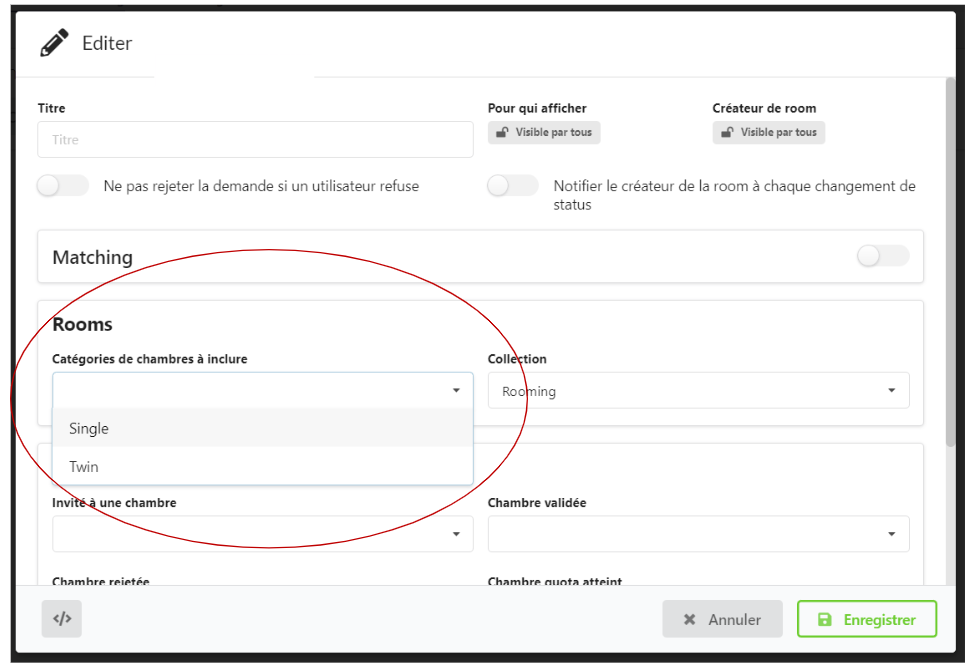Screen dimensions: 970x672
Task: Click the code view brackets icon
Action: [x=62, y=619]
